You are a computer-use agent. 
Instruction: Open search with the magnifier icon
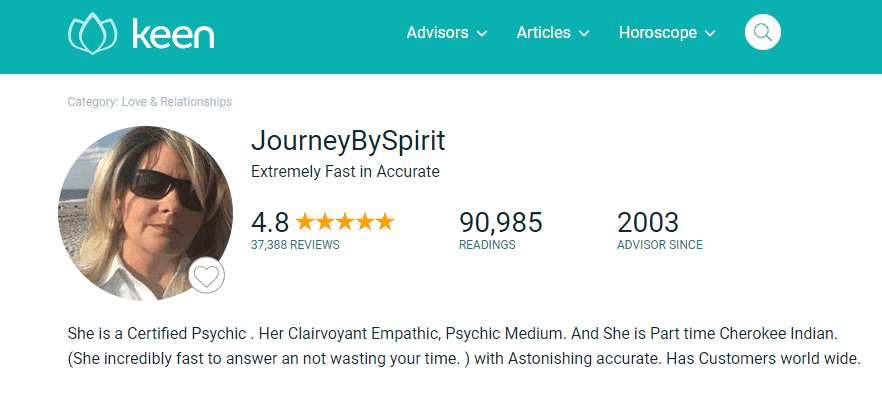763,32
